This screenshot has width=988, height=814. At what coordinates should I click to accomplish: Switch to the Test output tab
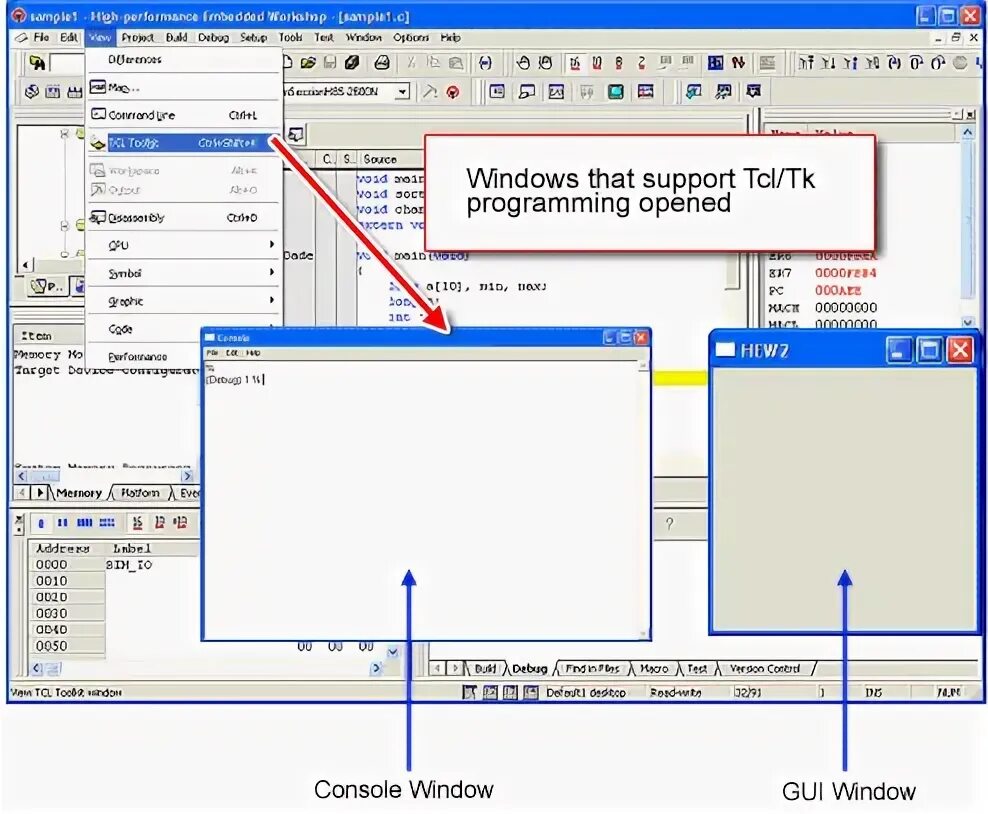pyautogui.click(x=696, y=668)
